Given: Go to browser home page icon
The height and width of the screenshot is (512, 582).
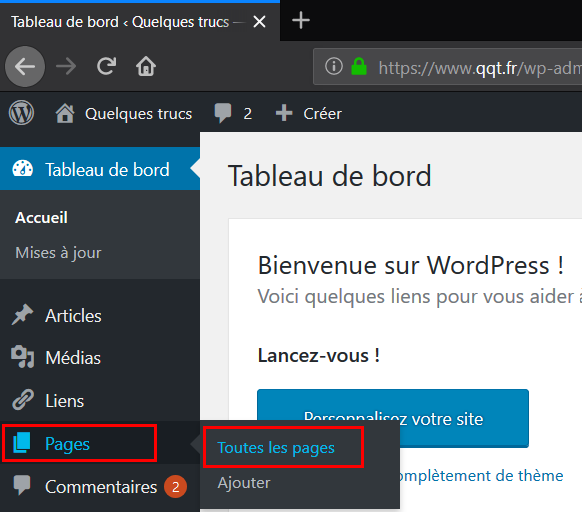Looking at the screenshot, I should pos(146,66).
